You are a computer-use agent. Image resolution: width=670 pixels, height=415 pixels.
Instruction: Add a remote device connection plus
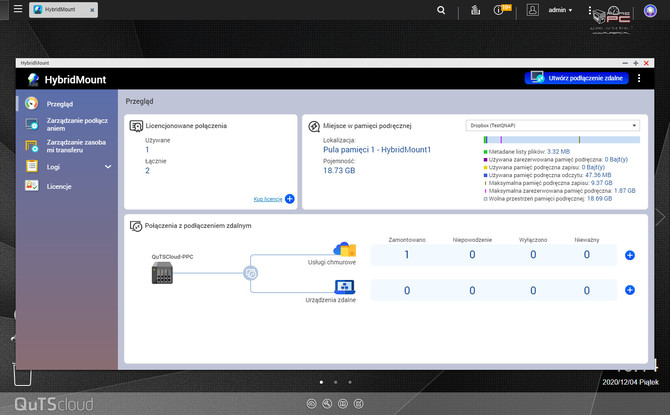click(629, 290)
